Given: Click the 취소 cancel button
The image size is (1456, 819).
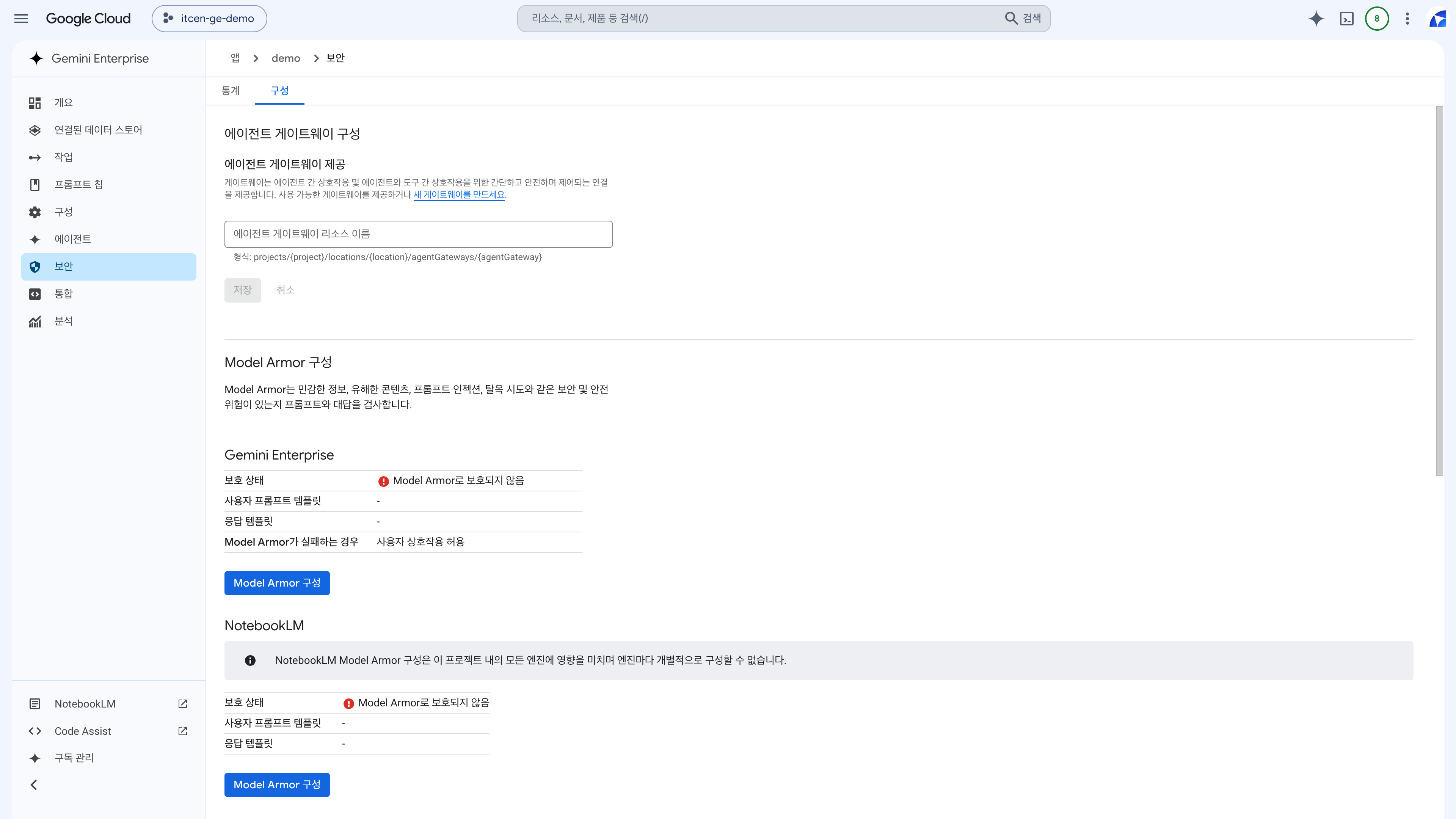Looking at the screenshot, I should 286,290.
